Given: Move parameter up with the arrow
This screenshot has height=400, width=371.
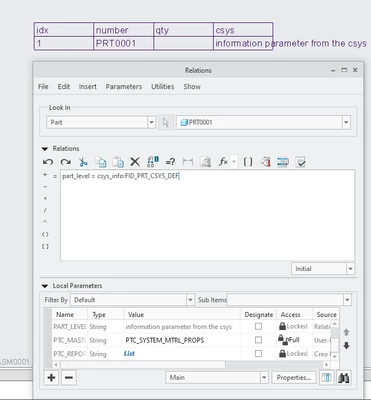Looking at the screenshot, I should (346, 332).
